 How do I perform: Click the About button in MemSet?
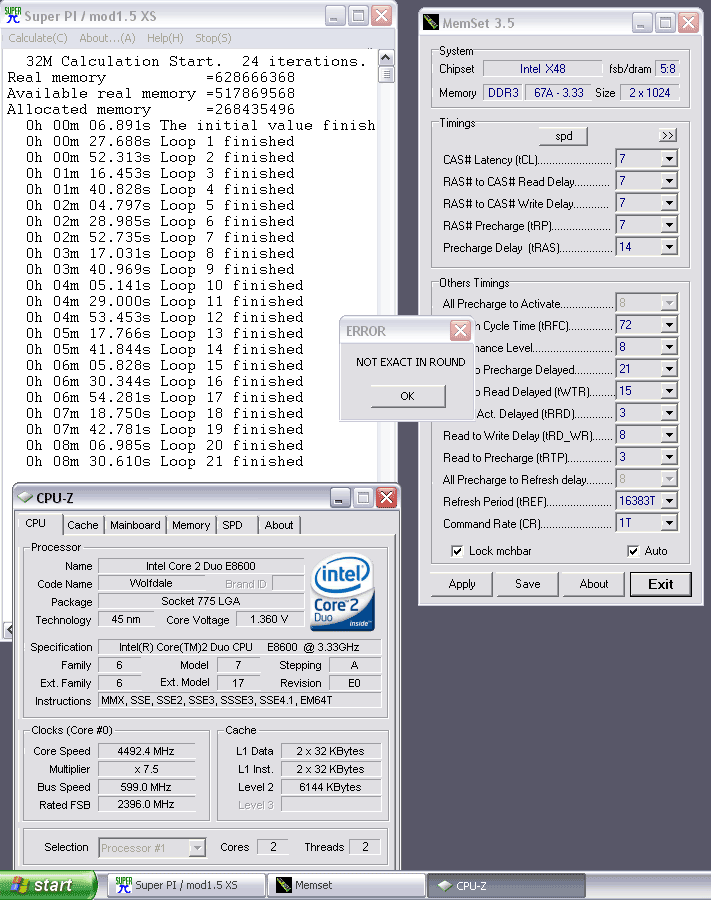click(x=593, y=584)
